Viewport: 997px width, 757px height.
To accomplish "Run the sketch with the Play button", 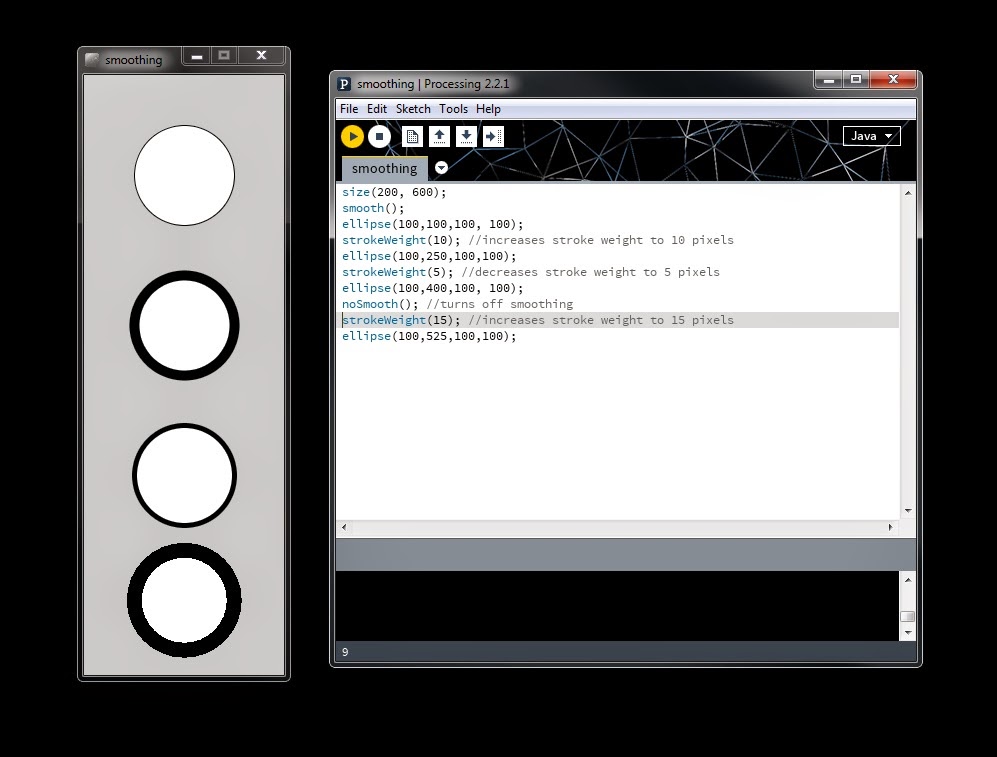I will [x=352, y=137].
